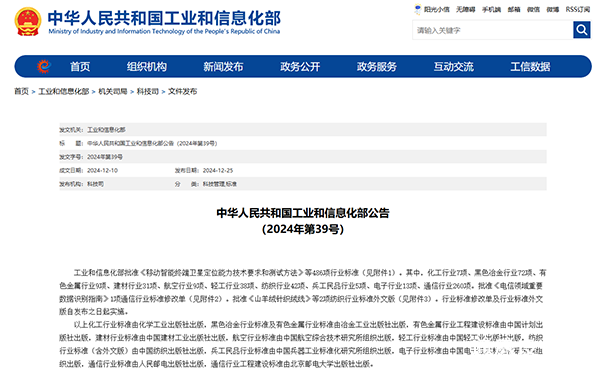Click the 标题 row announcement title text

152,143
